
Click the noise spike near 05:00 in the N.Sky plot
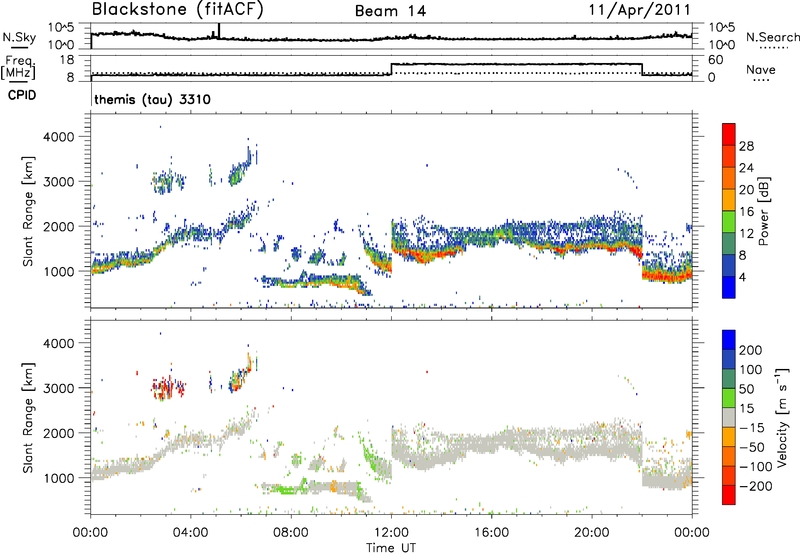point(219,31)
